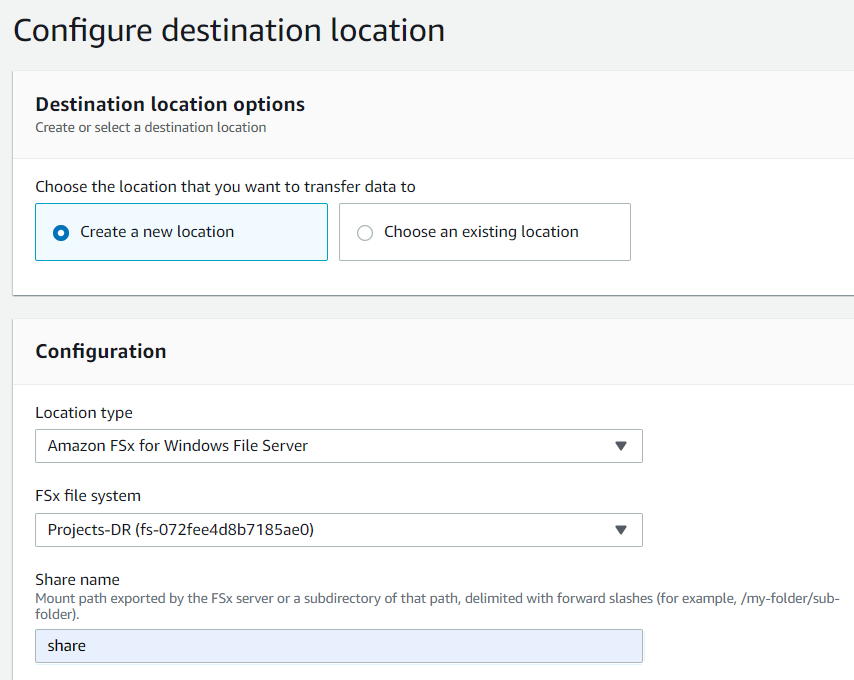
Task: Select the 'Choose an existing location' option
Action: (484, 231)
